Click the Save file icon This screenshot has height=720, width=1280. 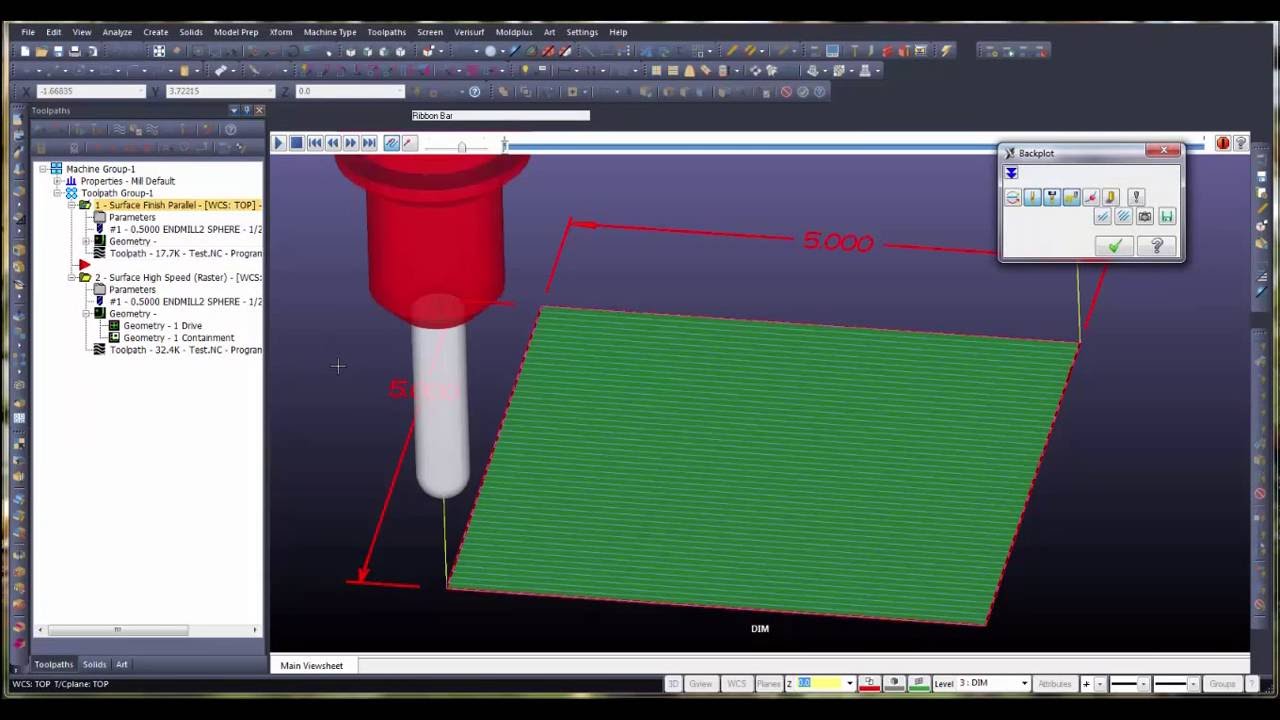tap(58, 51)
